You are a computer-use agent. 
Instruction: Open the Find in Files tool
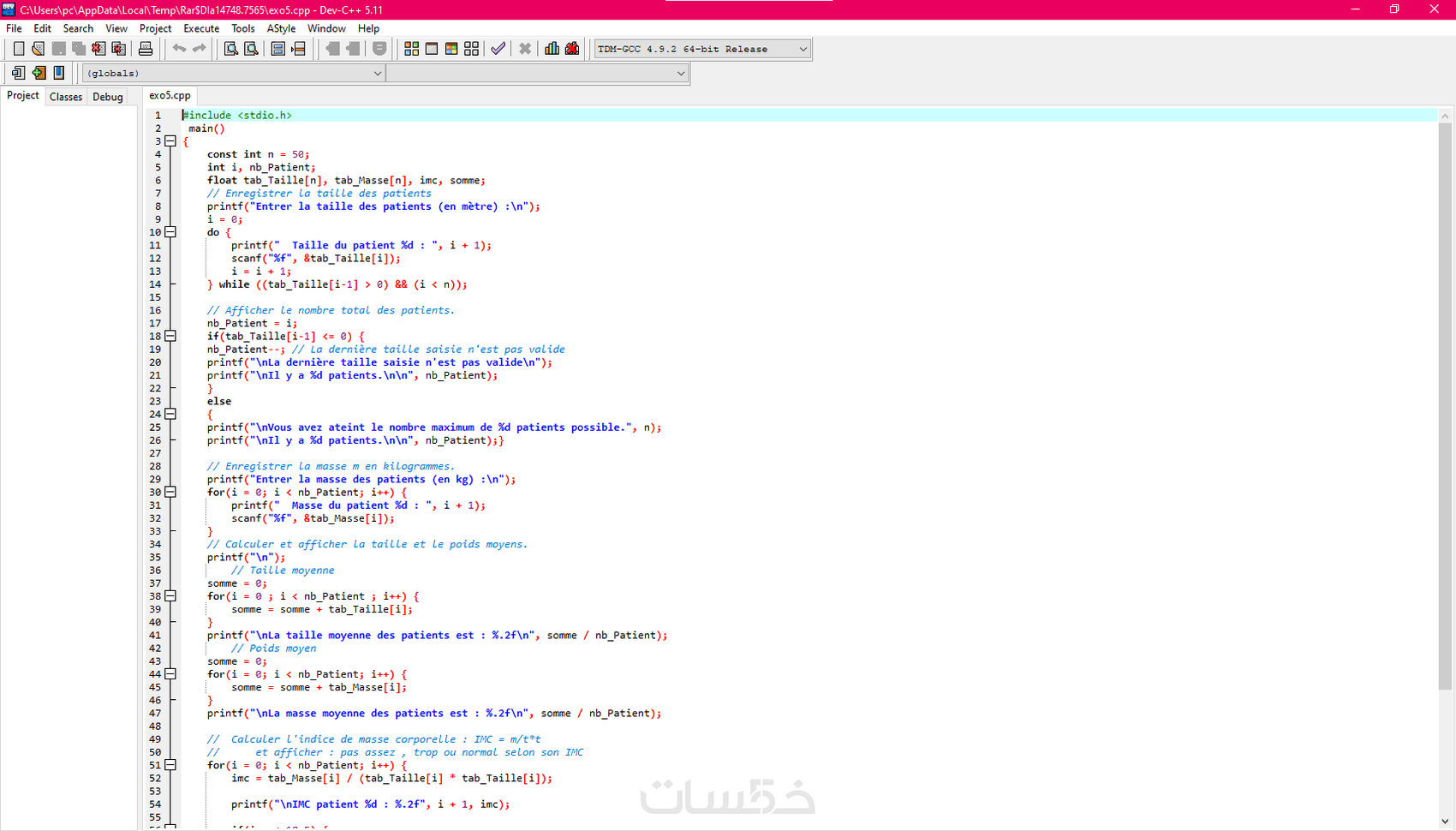[x=251, y=49]
